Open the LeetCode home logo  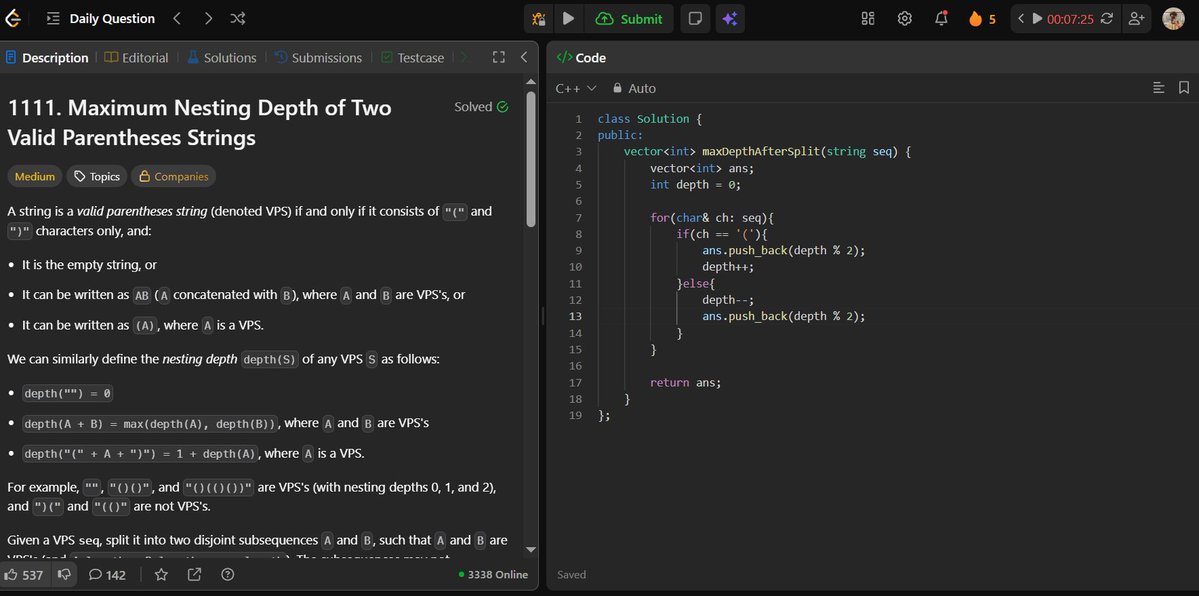point(14,18)
